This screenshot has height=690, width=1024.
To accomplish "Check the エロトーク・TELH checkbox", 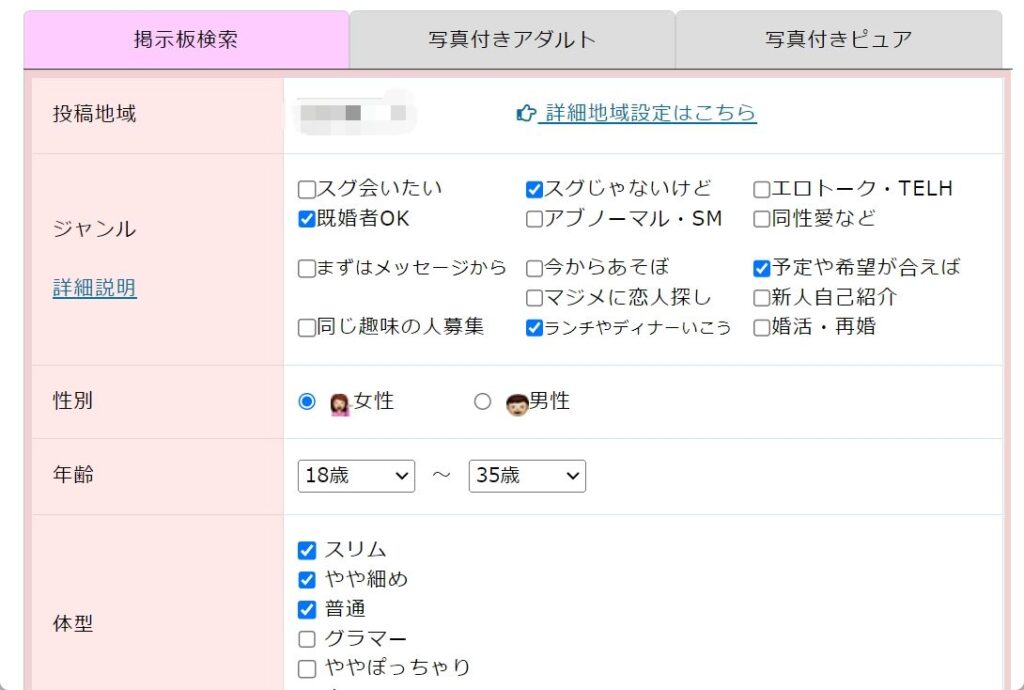I will pyautogui.click(x=761, y=189).
